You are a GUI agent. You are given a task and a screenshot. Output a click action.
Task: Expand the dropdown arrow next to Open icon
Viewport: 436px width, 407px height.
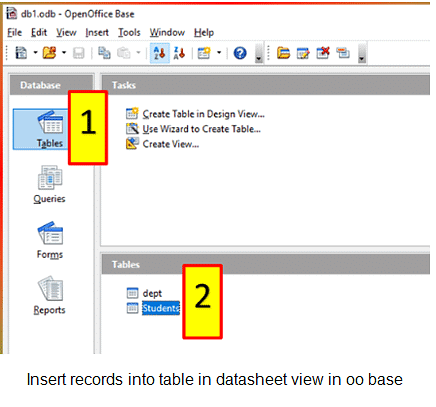coord(64,53)
